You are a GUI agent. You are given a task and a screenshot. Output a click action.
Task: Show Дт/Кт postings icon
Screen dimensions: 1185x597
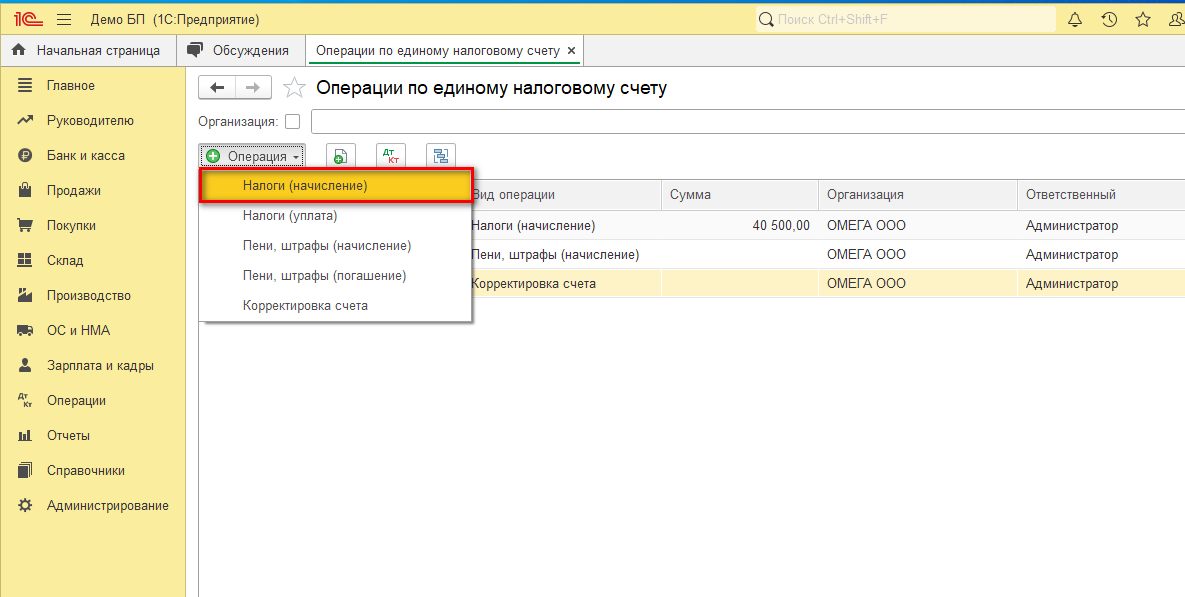click(x=391, y=156)
